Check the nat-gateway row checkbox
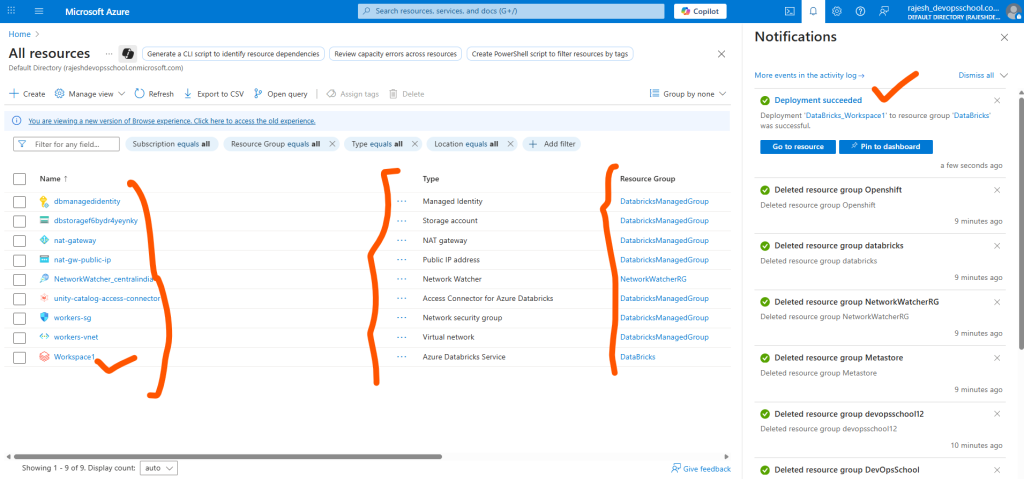This screenshot has height=479, width=1024. point(20,240)
